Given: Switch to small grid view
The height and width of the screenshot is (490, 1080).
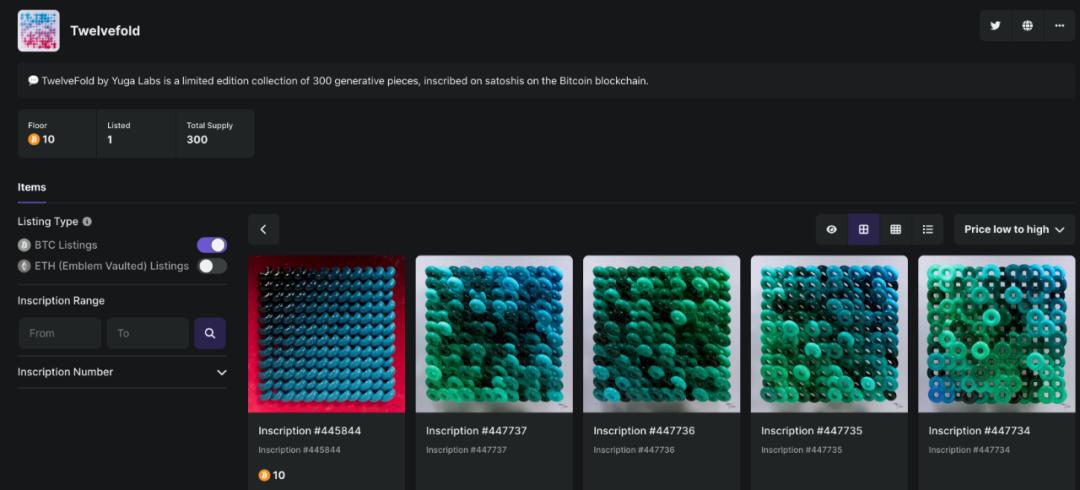Looking at the screenshot, I should click(x=895, y=229).
